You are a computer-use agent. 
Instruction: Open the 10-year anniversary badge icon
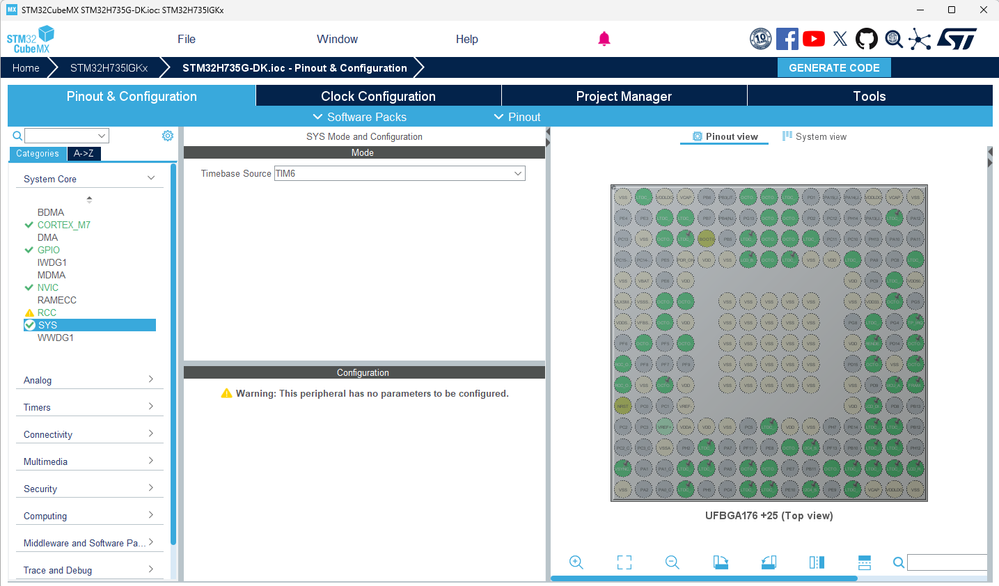coord(760,39)
